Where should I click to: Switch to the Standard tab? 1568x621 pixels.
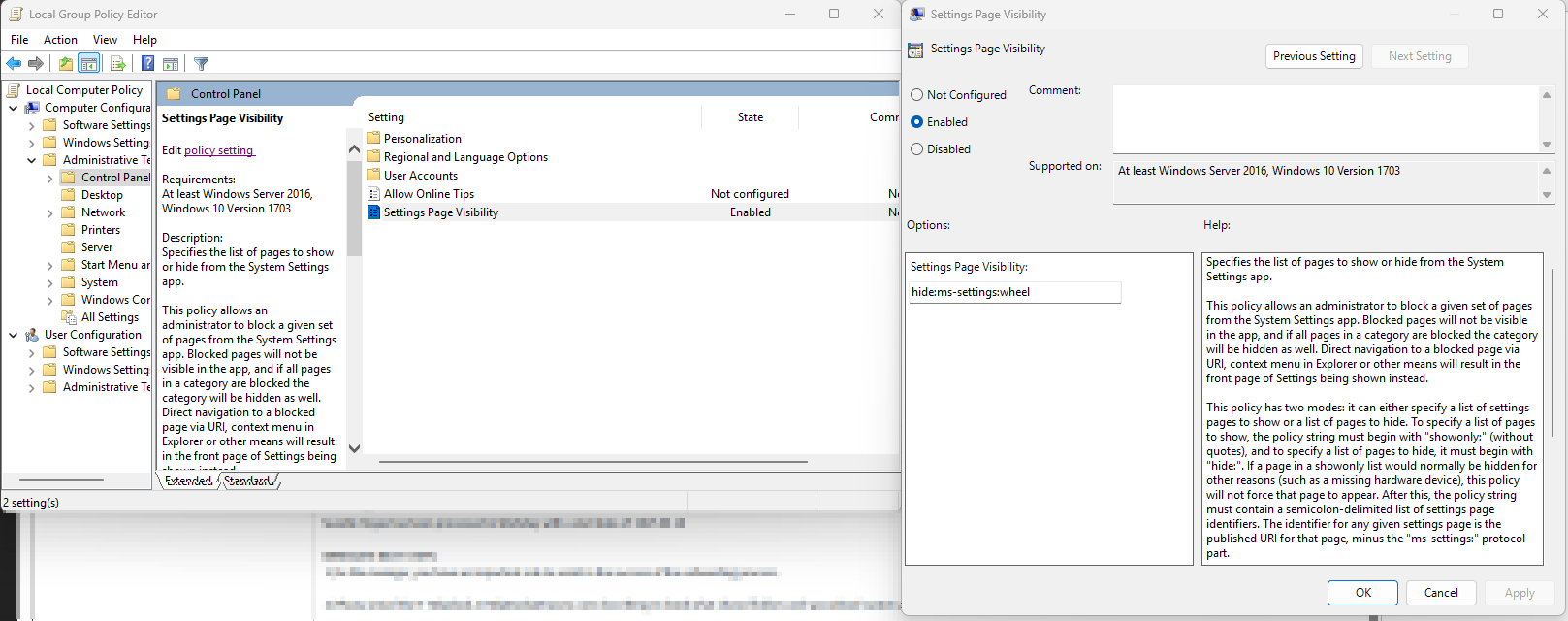tap(248, 480)
